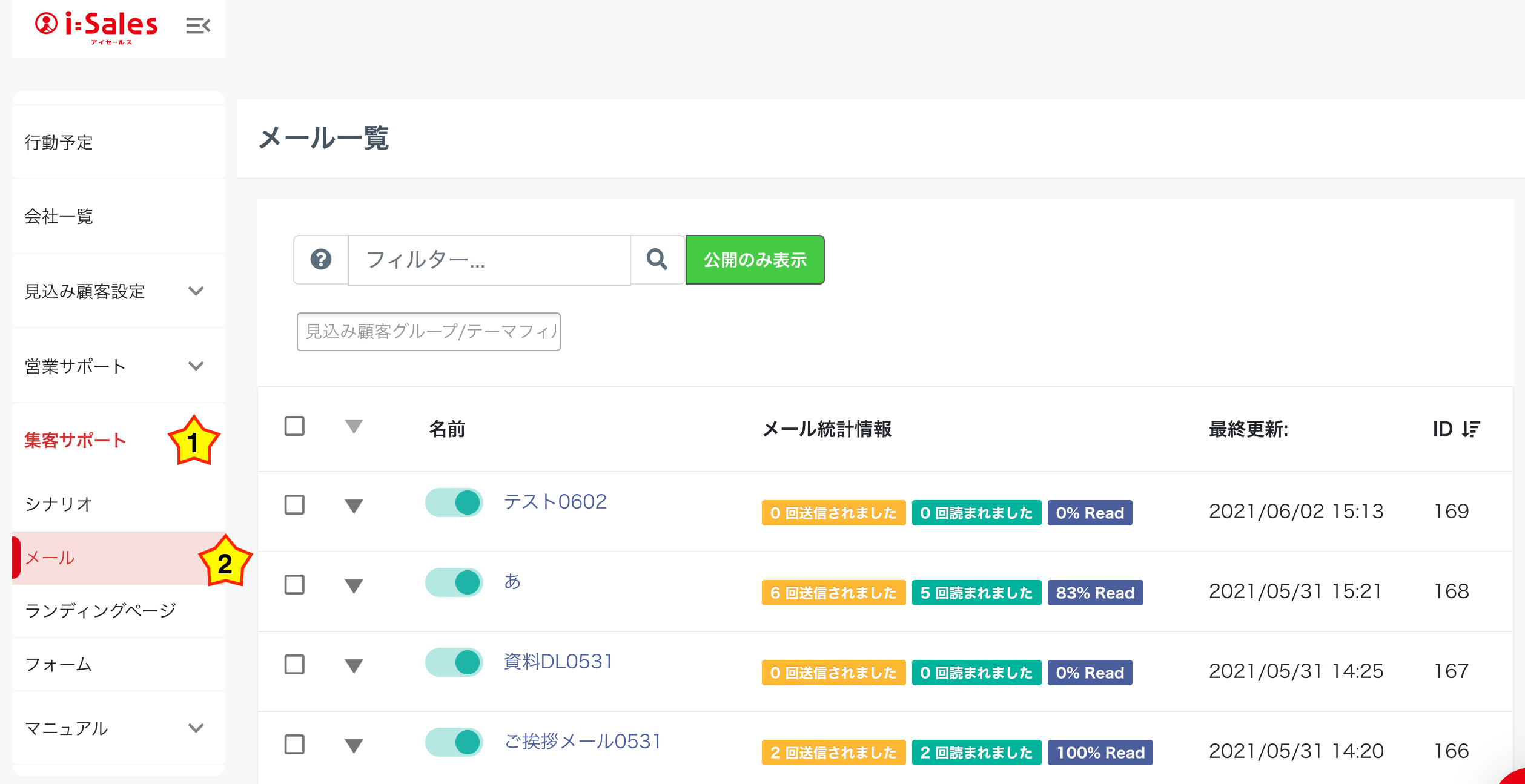This screenshot has width=1525, height=784.
Task: Click the magnifying glass search icon
Action: pos(657,260)
